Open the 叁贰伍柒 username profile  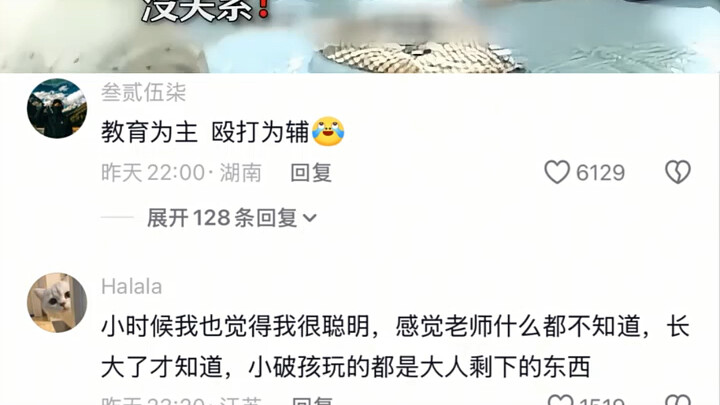tap(143, 92)
